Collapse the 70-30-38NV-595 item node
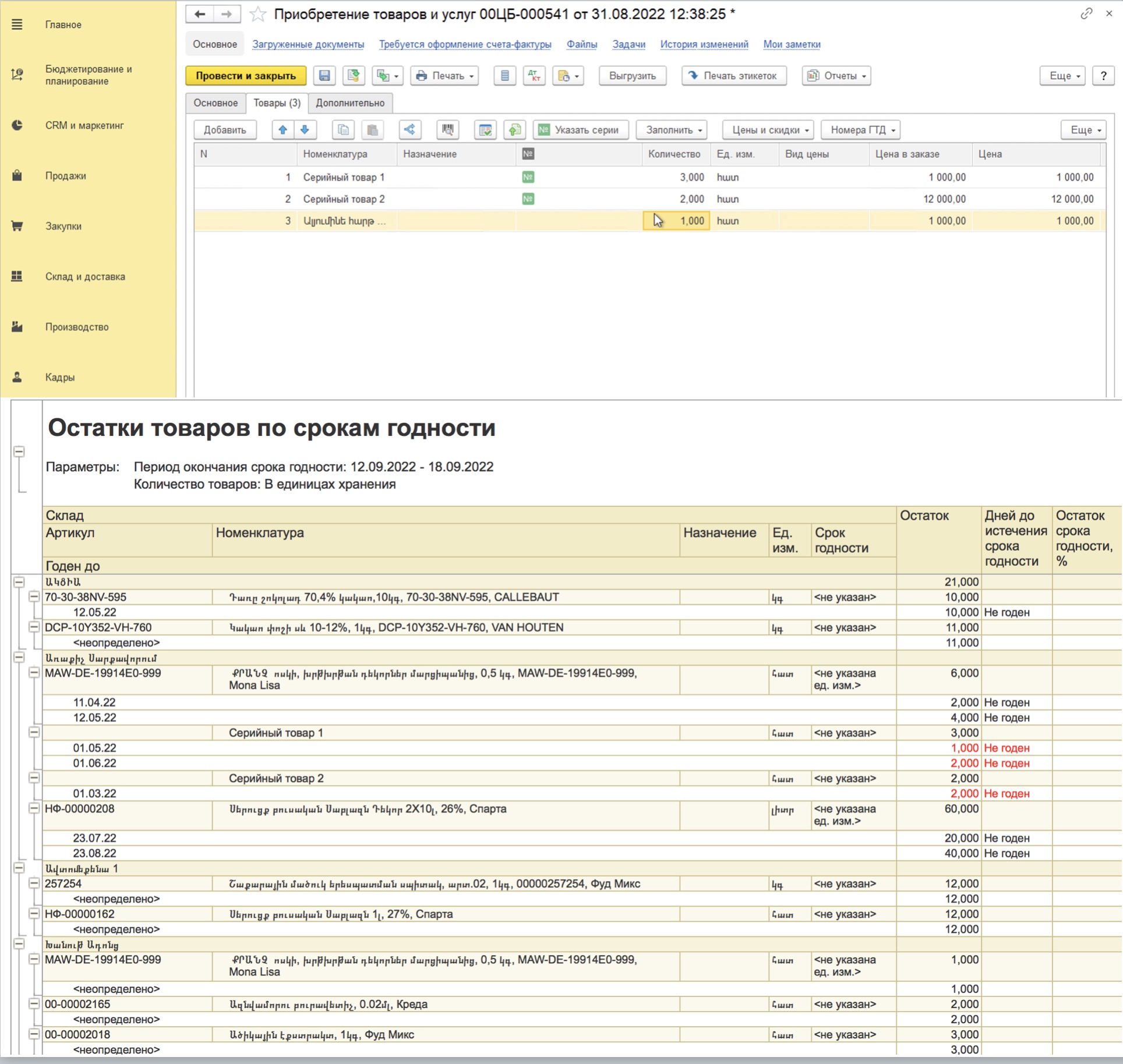1123x1064 pixels. pos(34,597)
